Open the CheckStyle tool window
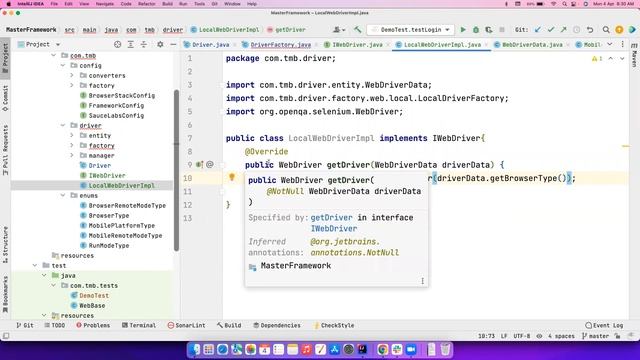 333,325
